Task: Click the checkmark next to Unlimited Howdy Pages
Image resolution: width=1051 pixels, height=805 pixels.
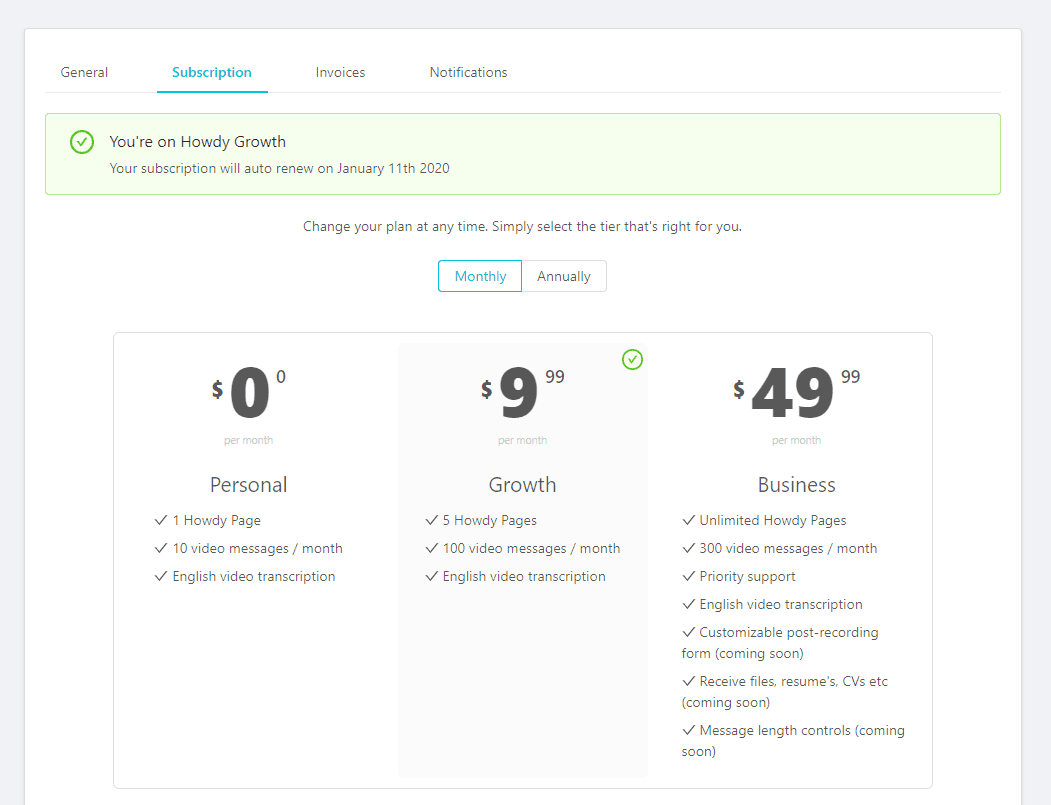Action: pos(688,521)
